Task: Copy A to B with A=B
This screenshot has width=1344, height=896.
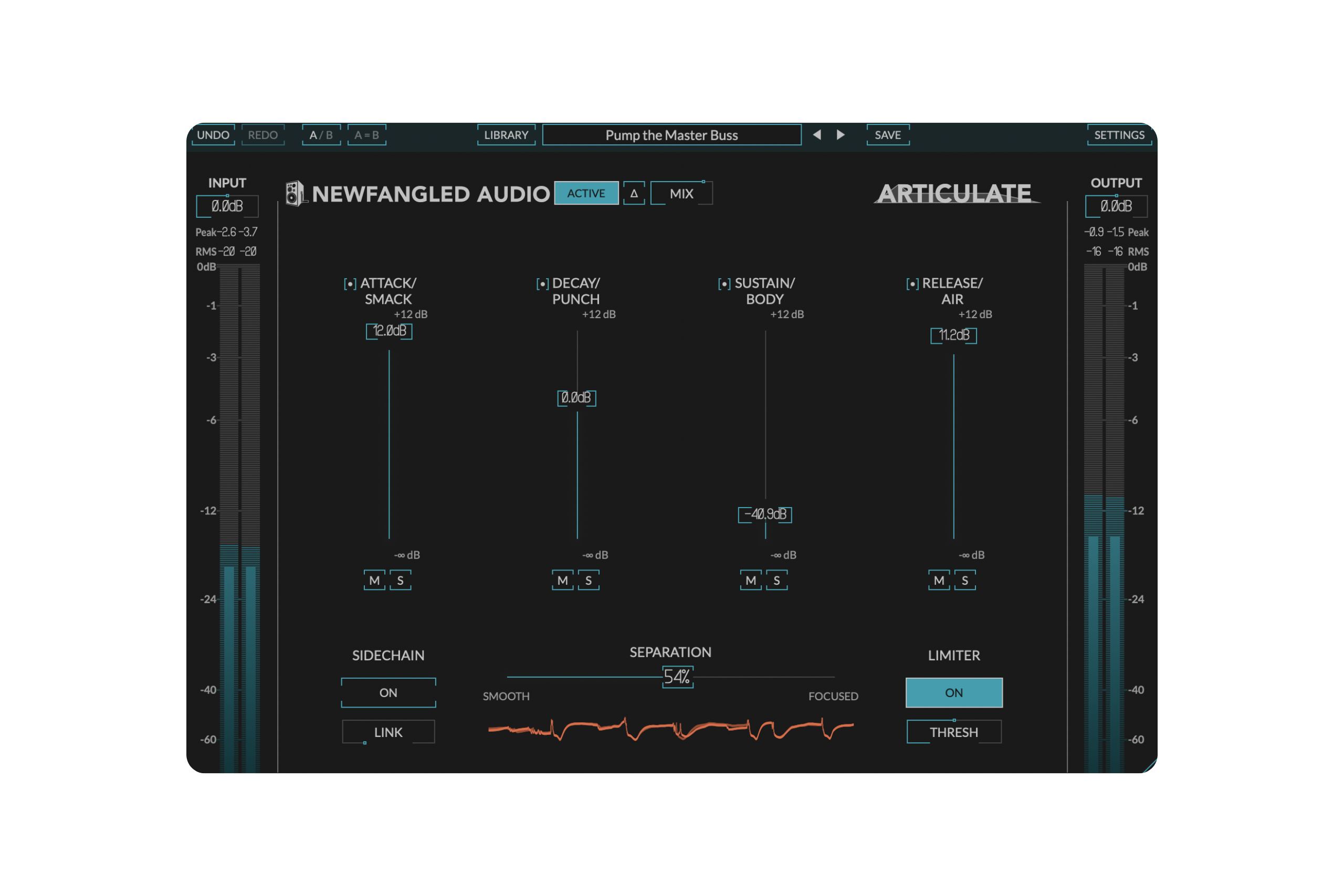Action: point(367,135)
